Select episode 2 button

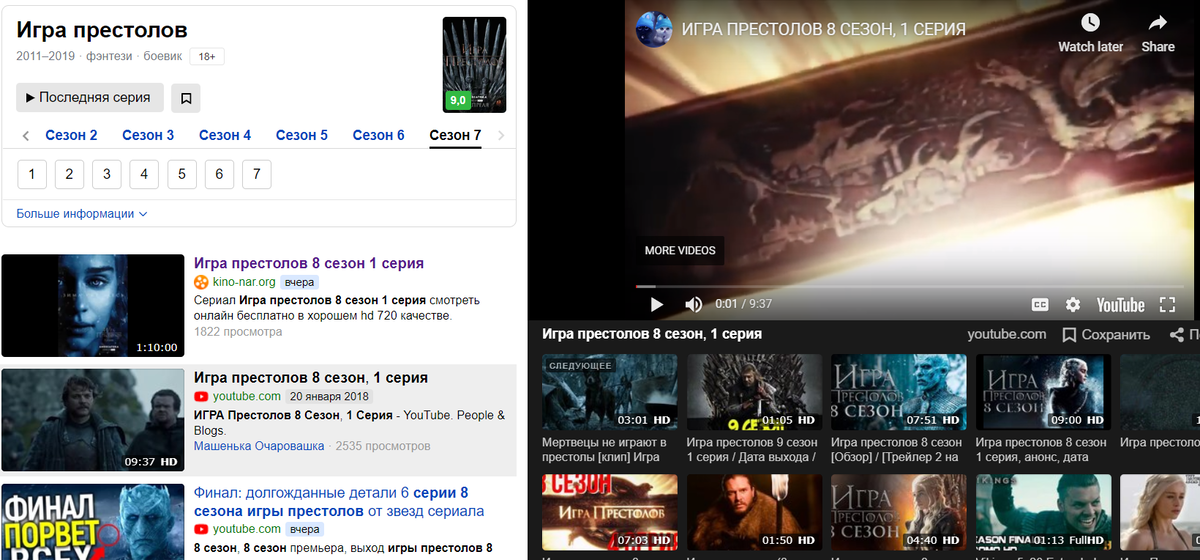(69, 174)
